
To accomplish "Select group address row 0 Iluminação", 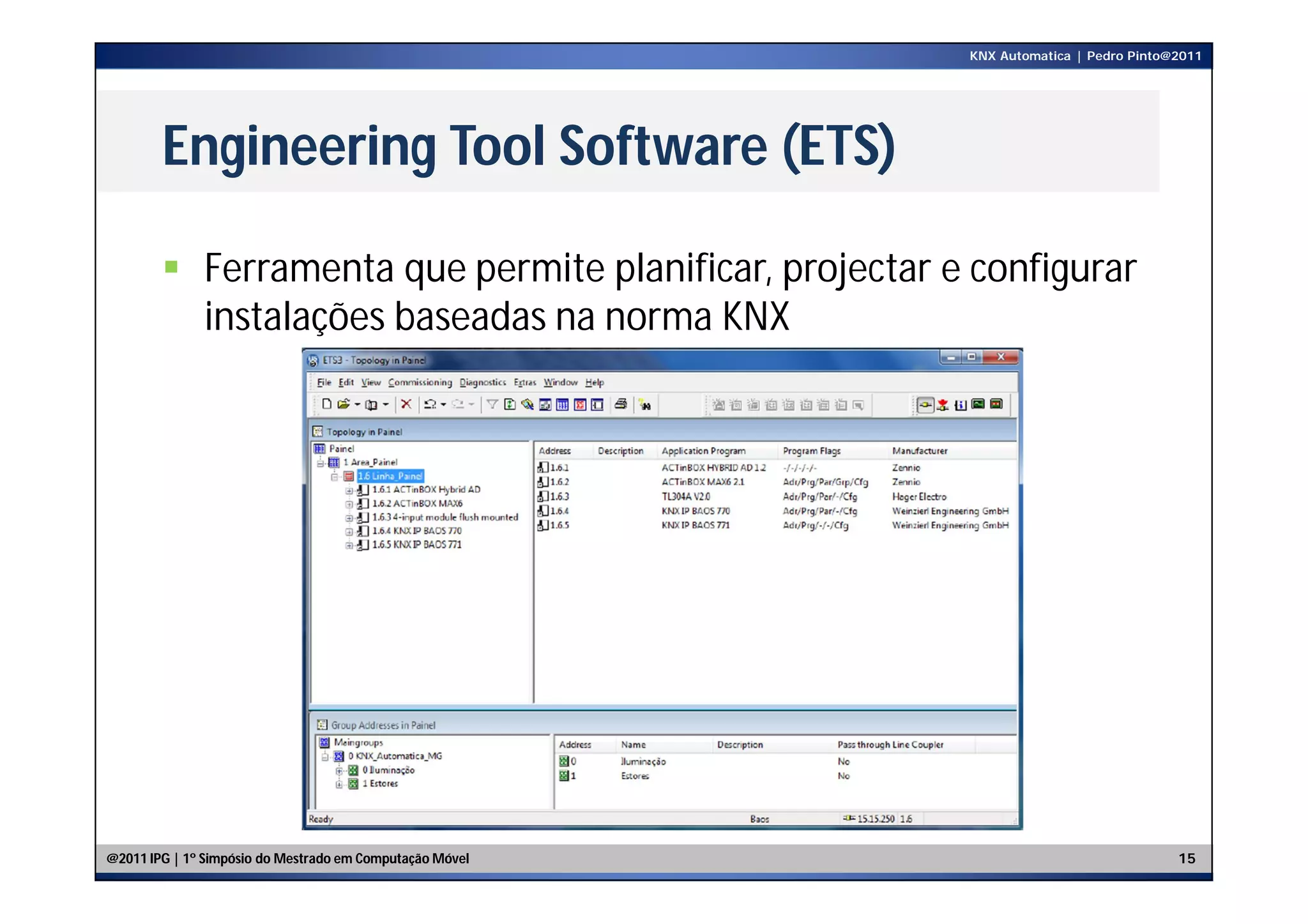I will point(784,762).
